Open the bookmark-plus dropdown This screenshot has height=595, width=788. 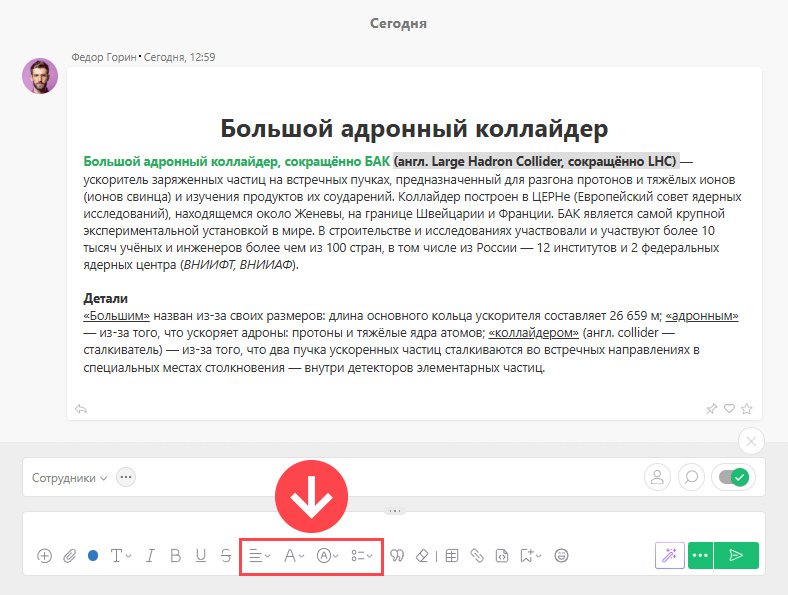point(531,556)
